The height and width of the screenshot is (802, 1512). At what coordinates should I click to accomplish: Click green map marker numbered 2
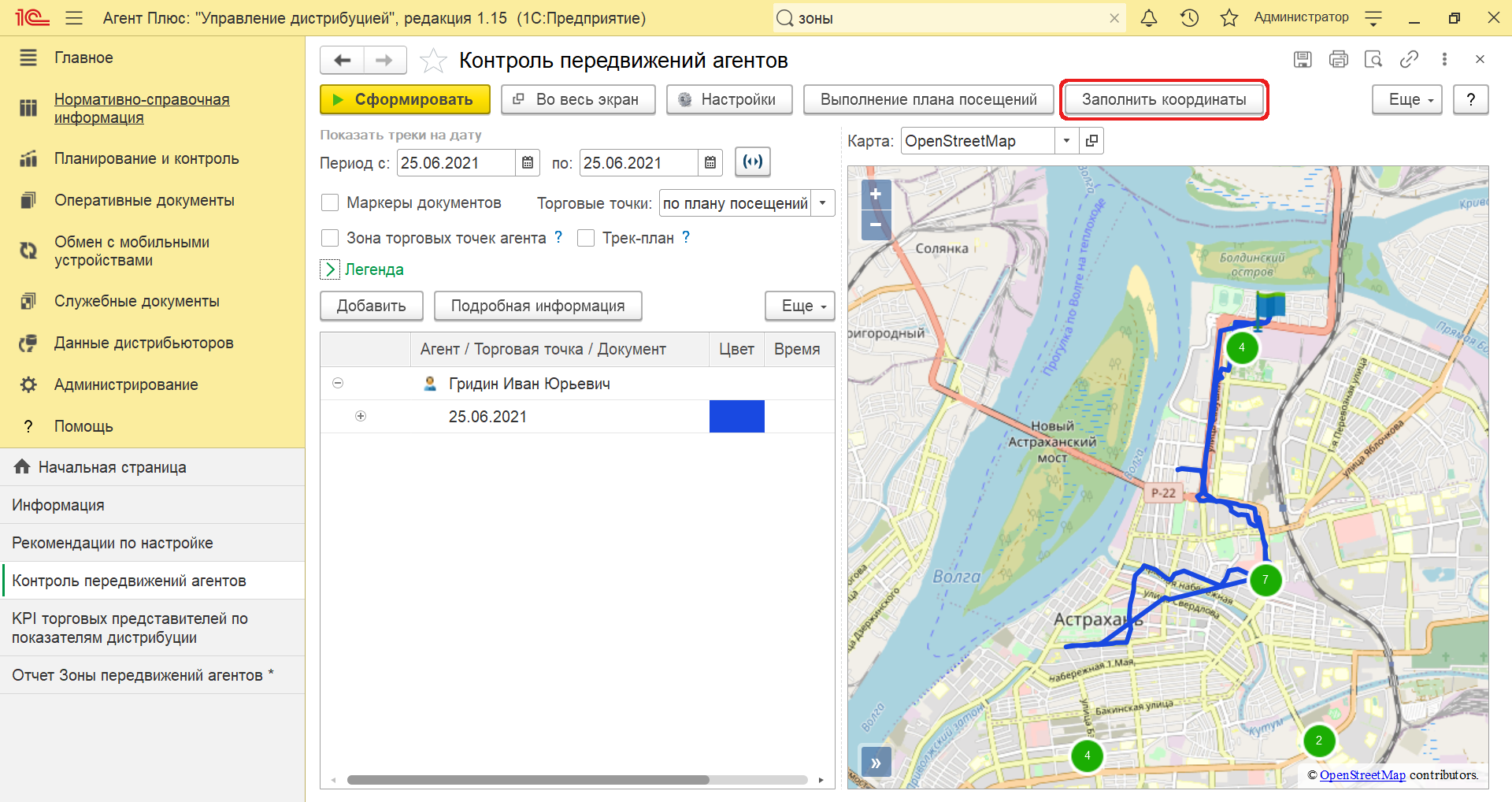[x=1319, y=741]
